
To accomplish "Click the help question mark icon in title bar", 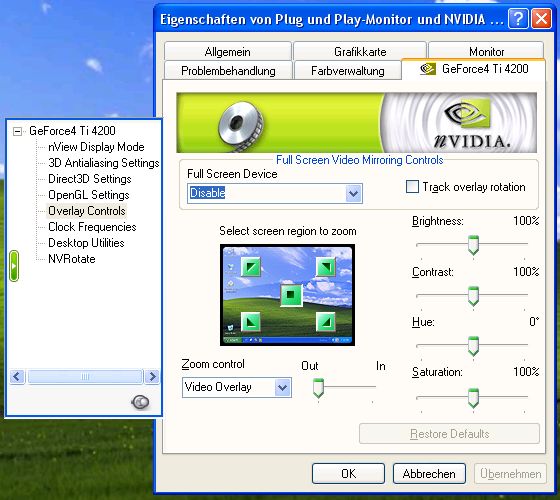I will click(518, 18).
